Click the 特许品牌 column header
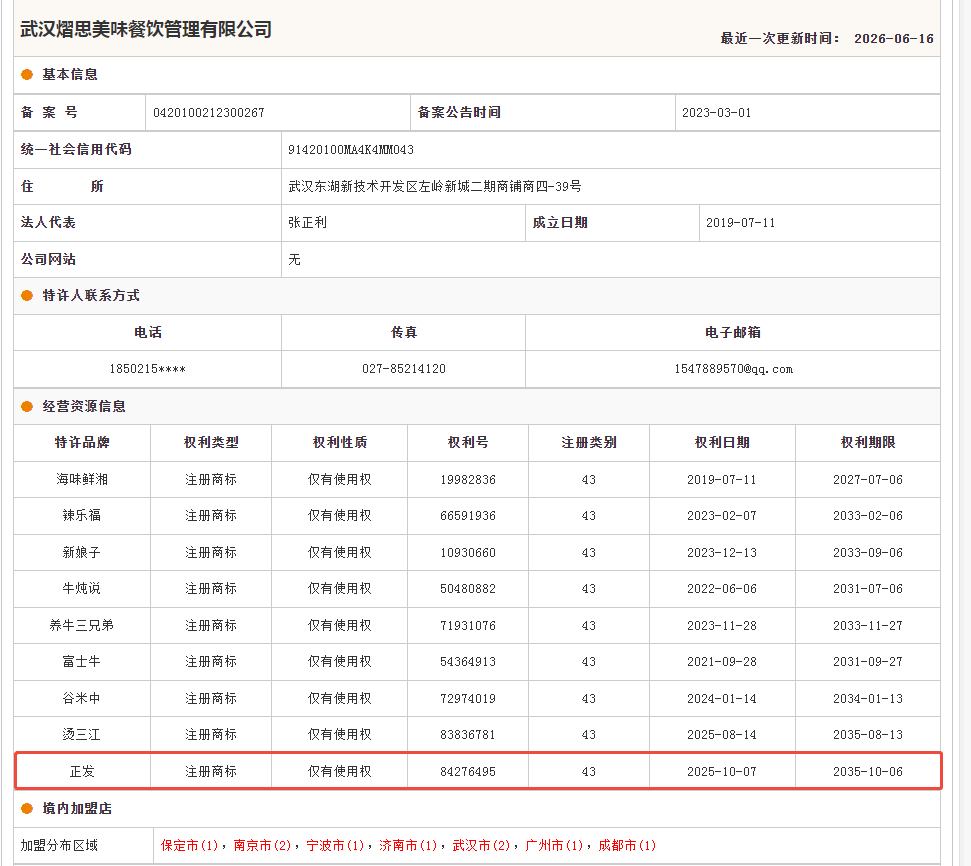This screenshot has height=866, width=971. 82,442
